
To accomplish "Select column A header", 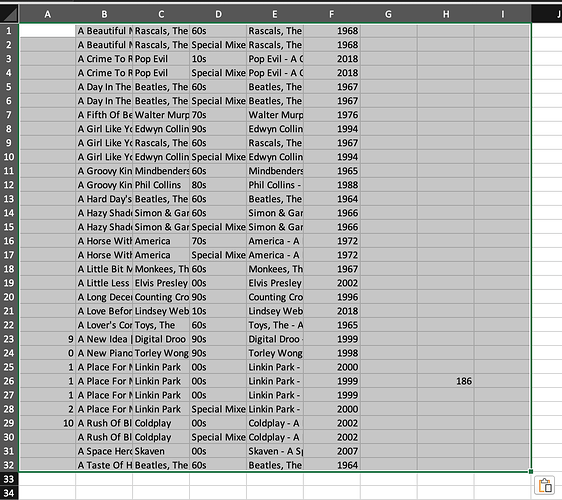I will pos(47,14).
